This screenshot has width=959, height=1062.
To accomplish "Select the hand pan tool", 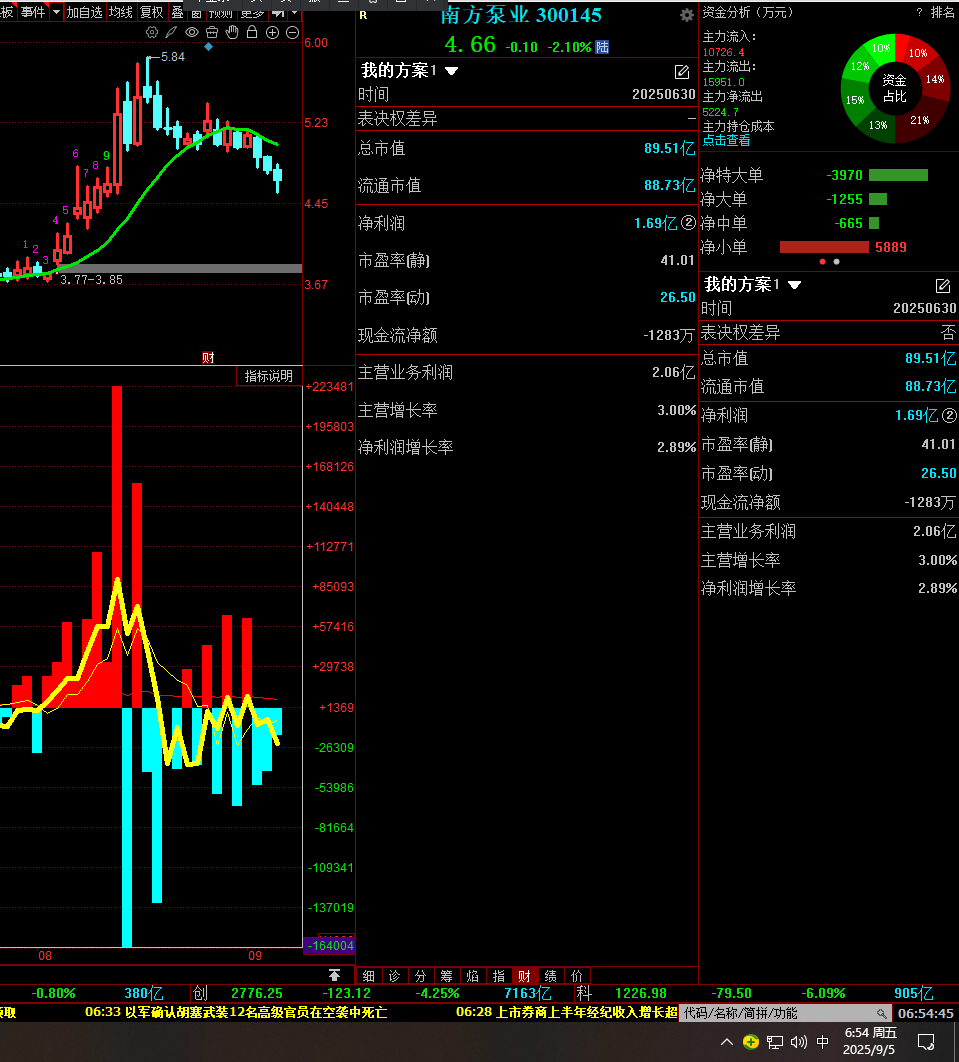I will pyautogui.click(x=232, y=32).
